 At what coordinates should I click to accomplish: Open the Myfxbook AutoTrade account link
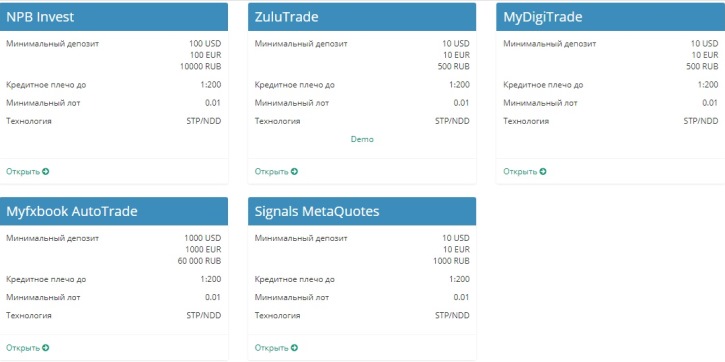pyautogui.click(x=27, y=348)
